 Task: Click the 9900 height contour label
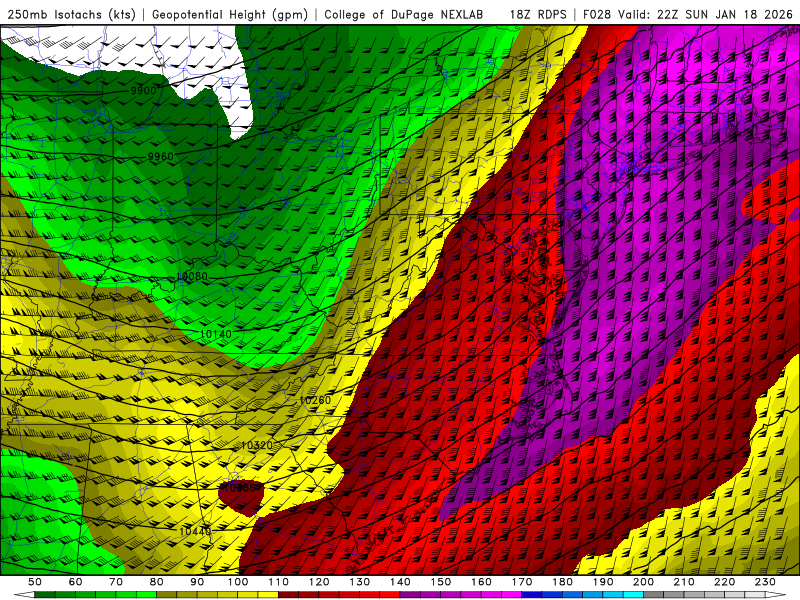coord(143,91)
